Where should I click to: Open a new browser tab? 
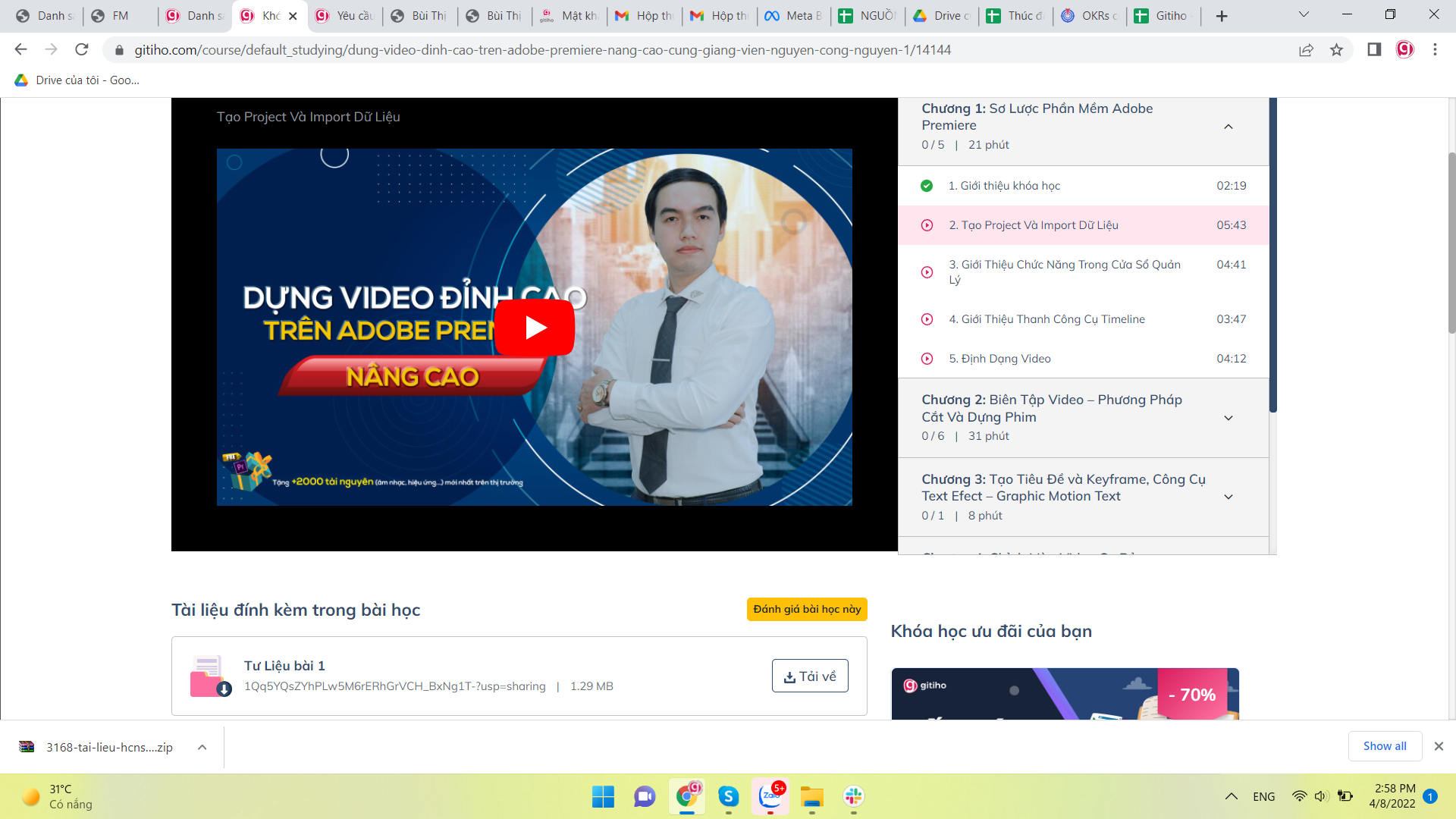[x=1222, y=16]
